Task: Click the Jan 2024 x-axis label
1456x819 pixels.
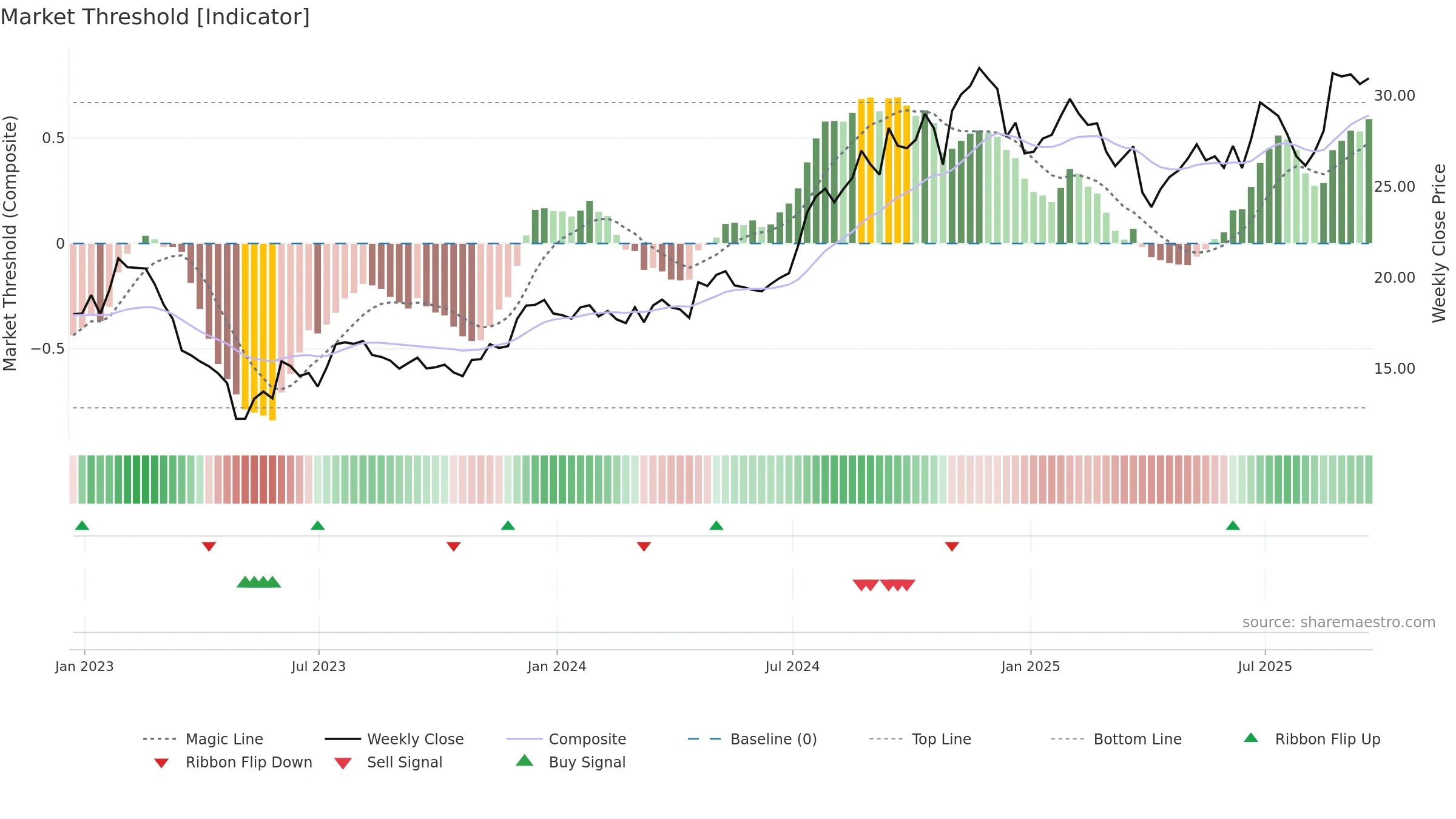Action: (557, 666)
